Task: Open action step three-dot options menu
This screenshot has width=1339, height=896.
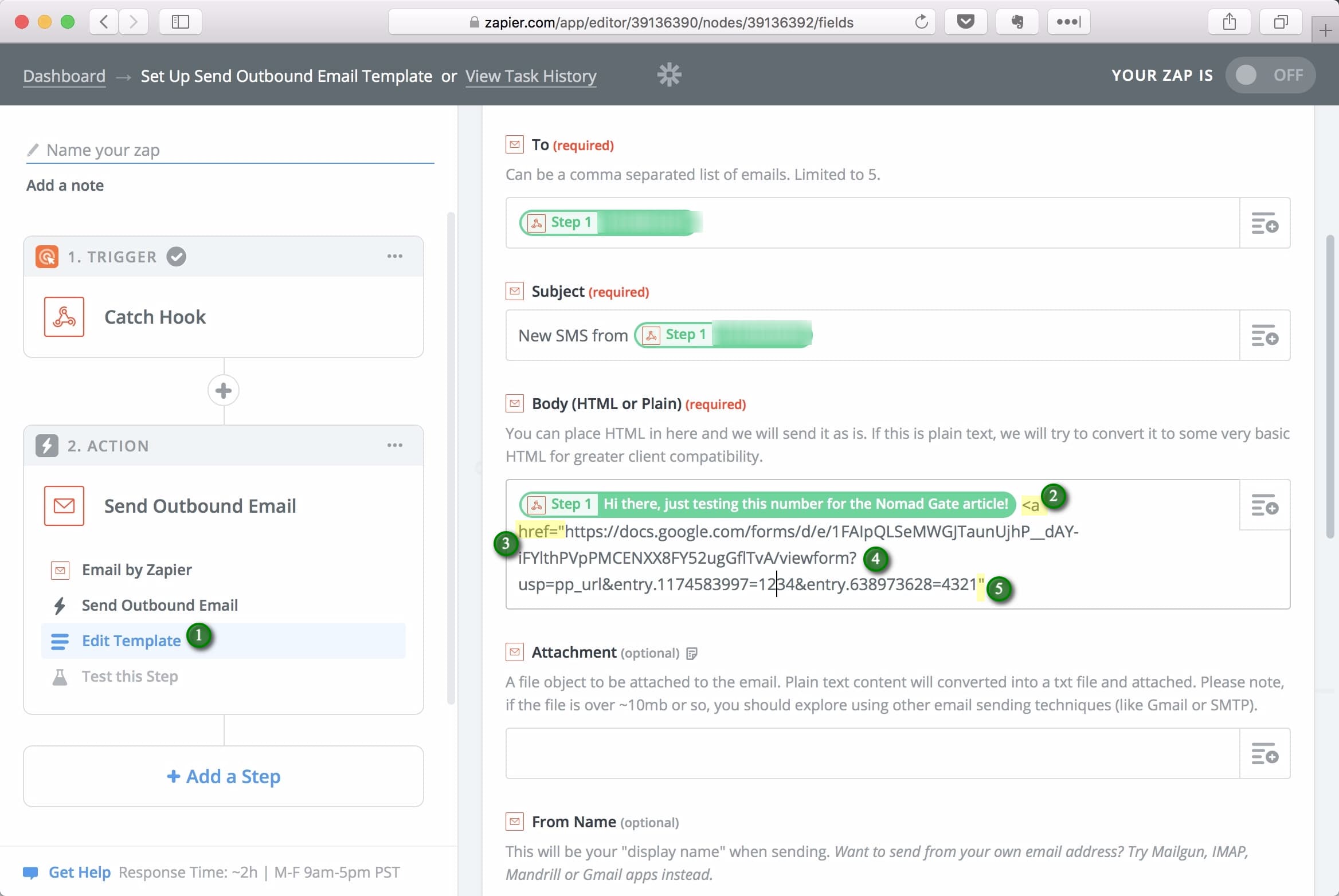Action: tap(394, 445)
